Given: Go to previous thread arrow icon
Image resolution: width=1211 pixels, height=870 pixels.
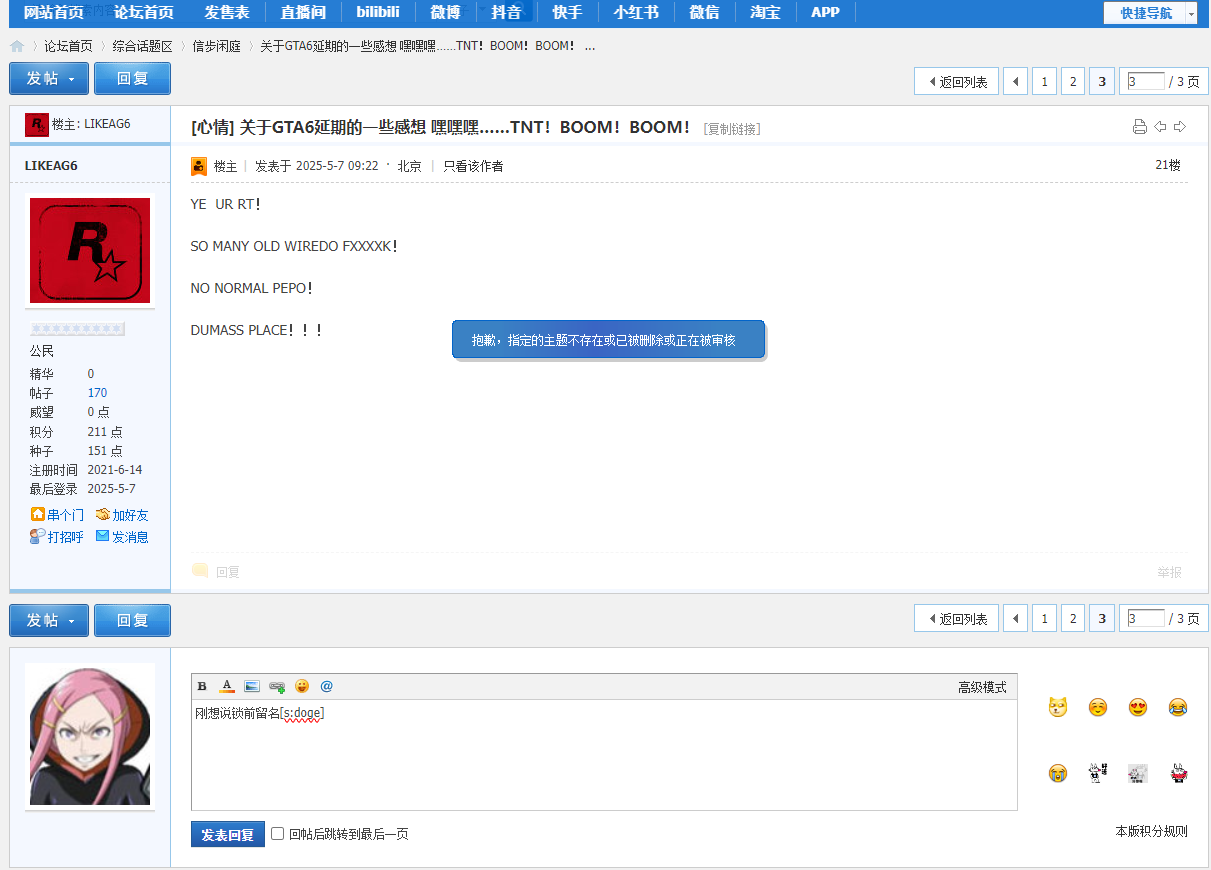Looking at the screenshot, I should [x=1160, y=126].
